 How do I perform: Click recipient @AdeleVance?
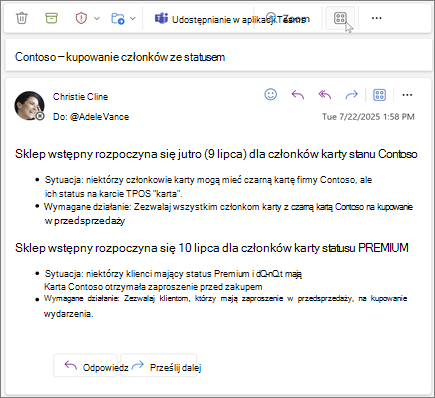(99, 117)
